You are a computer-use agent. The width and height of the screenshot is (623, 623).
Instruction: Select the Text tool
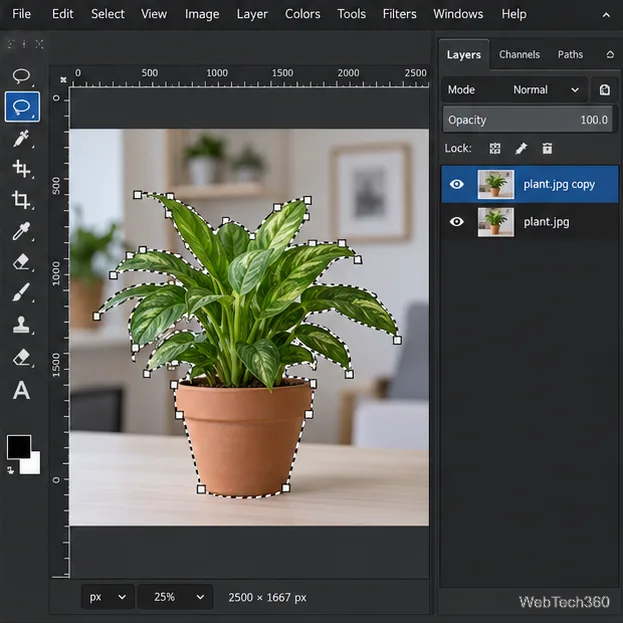(x=21, y=390)
